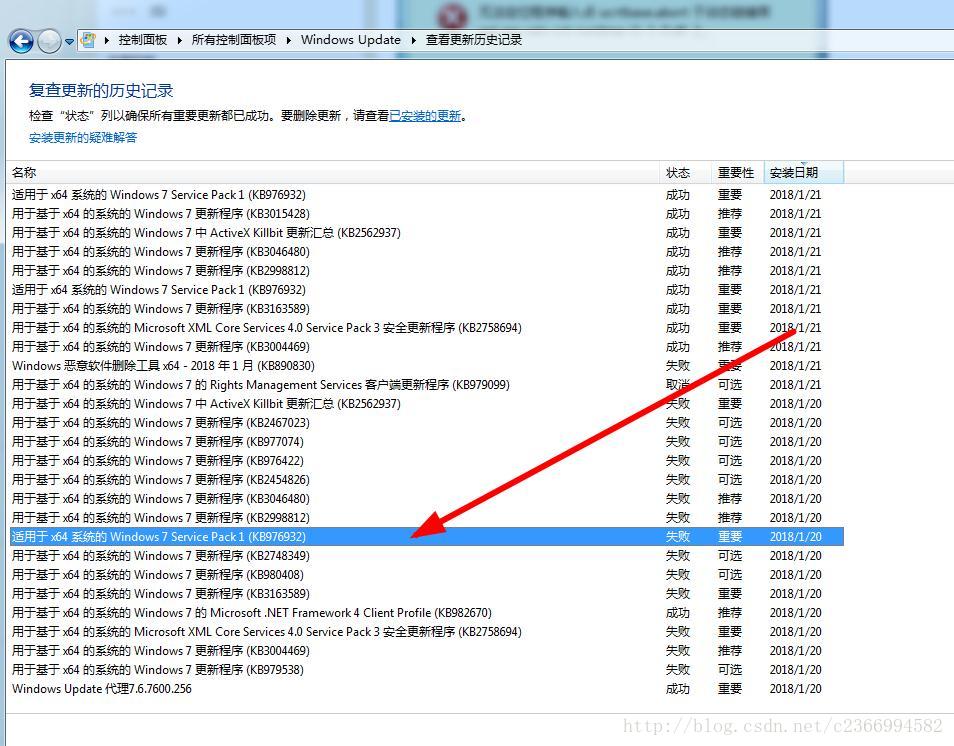
Task: Select .NET Framework 4 Client Profile KB982670 row
Action: click(425, 613)
